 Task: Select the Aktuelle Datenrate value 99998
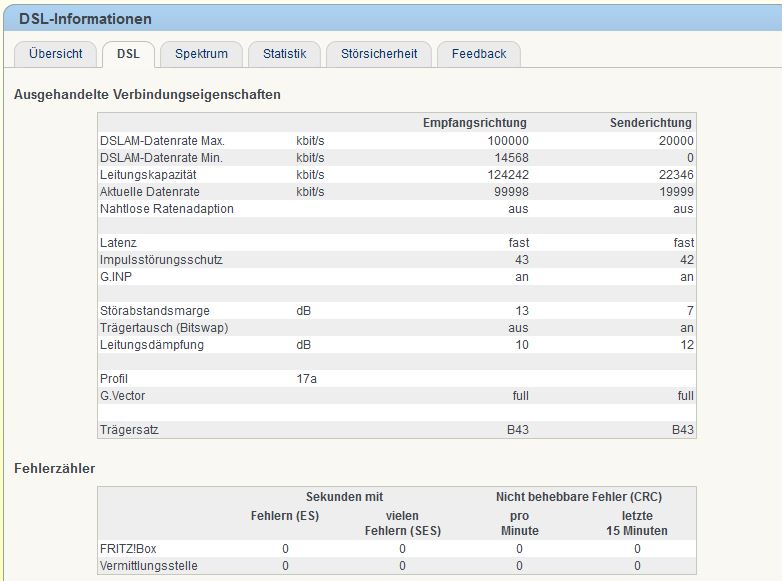point(510,192)
